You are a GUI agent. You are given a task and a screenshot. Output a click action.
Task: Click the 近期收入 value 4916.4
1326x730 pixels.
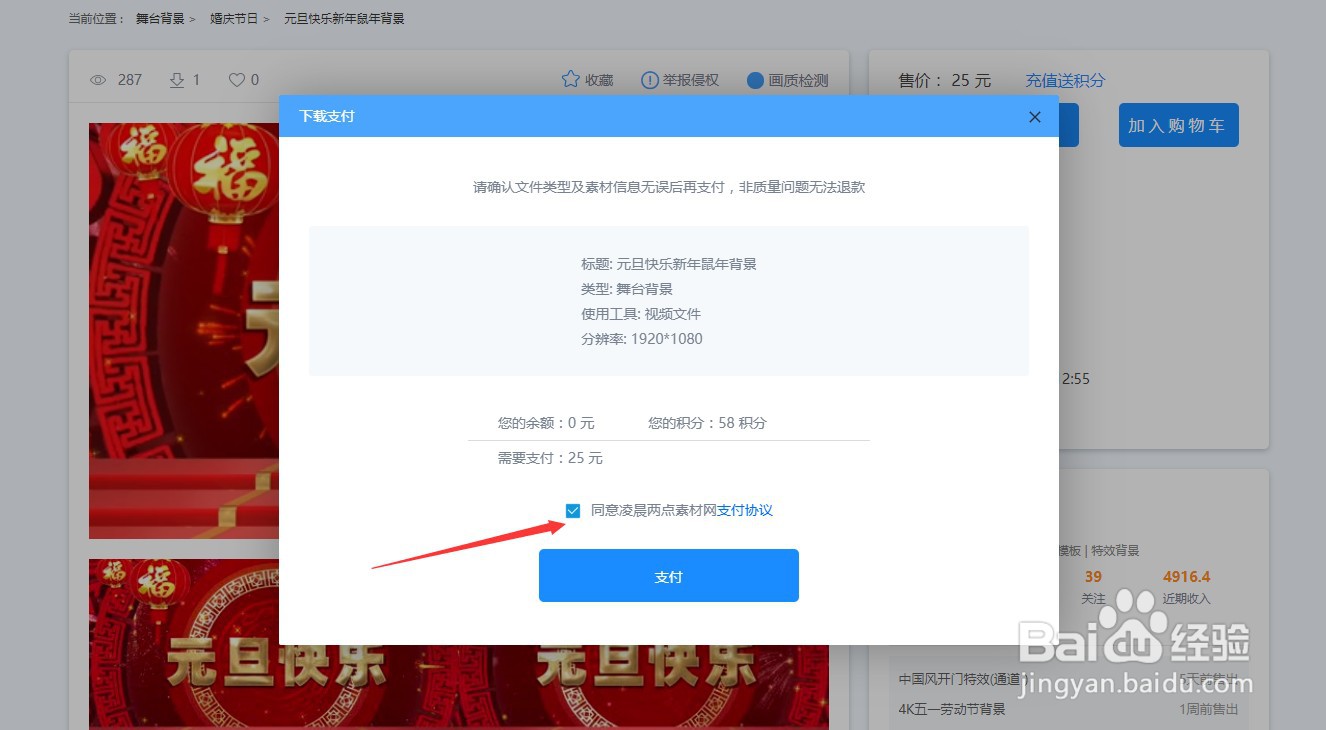(x=1186, y=577)
